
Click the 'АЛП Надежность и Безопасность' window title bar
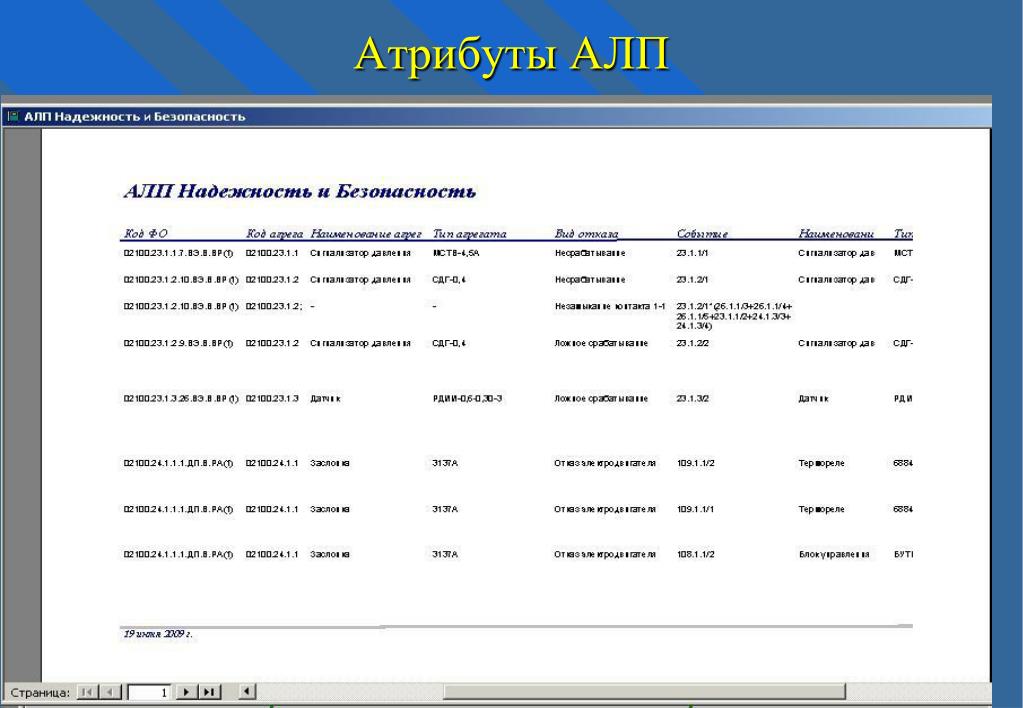click(496, 117)
